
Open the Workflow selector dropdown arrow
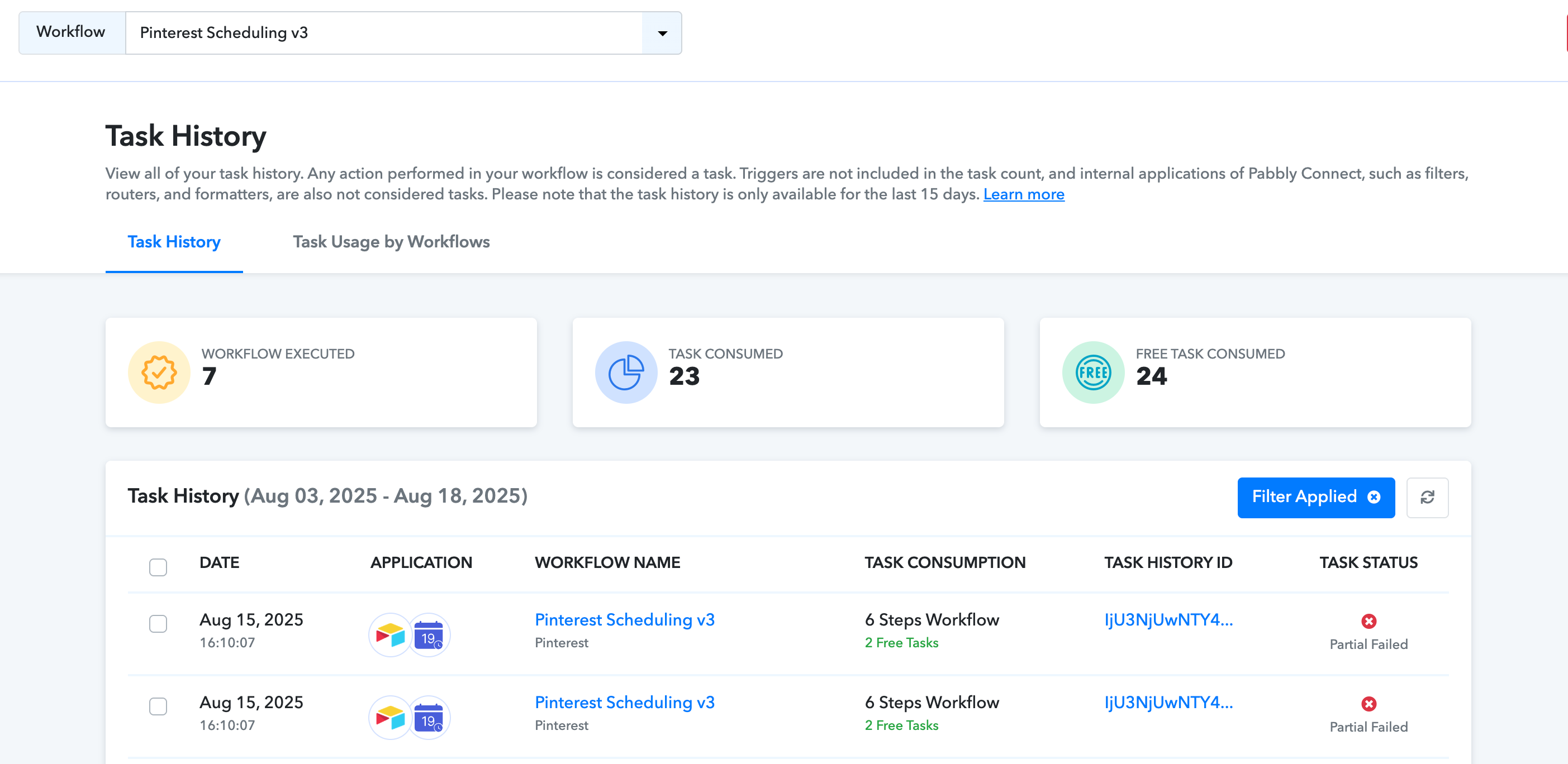[x=662, y=33]
